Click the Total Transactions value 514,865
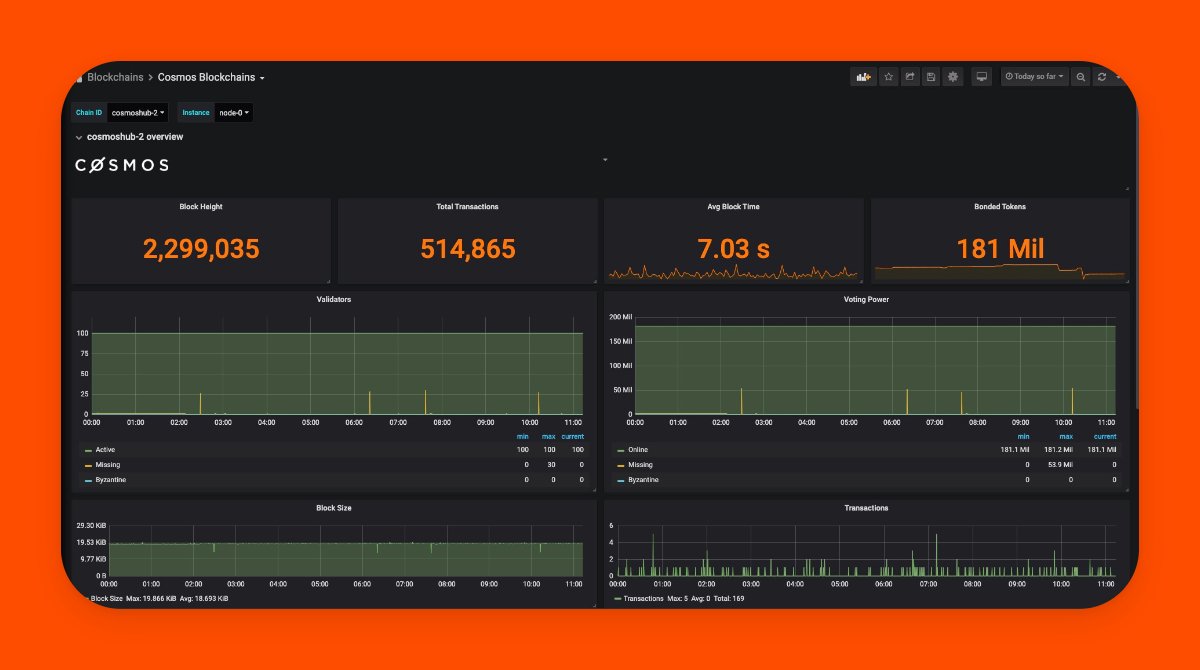1200x670 pixels. point(467,248)
